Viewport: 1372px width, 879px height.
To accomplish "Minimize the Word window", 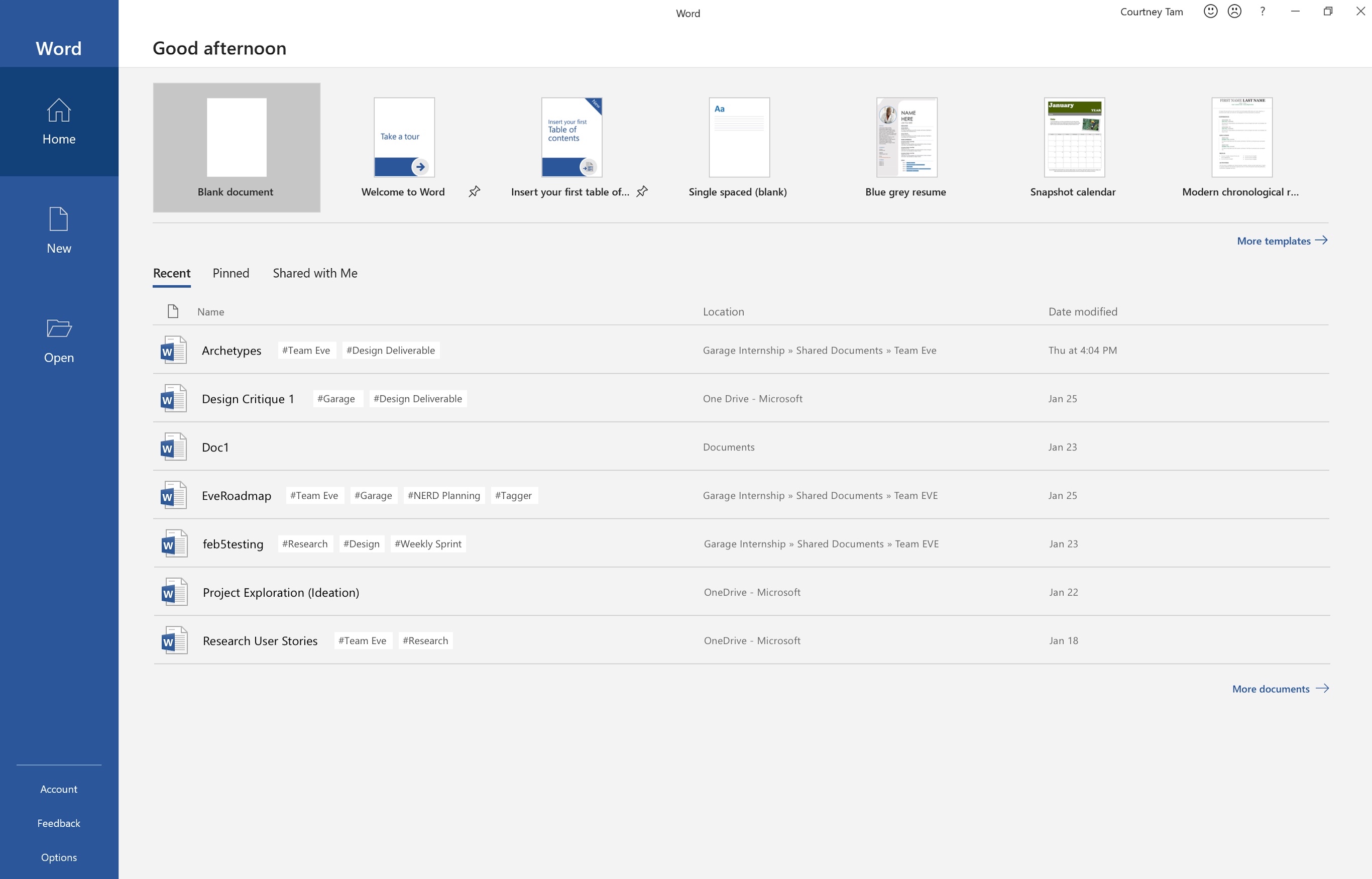I will pyautogui.click(x=1295, y=12).
